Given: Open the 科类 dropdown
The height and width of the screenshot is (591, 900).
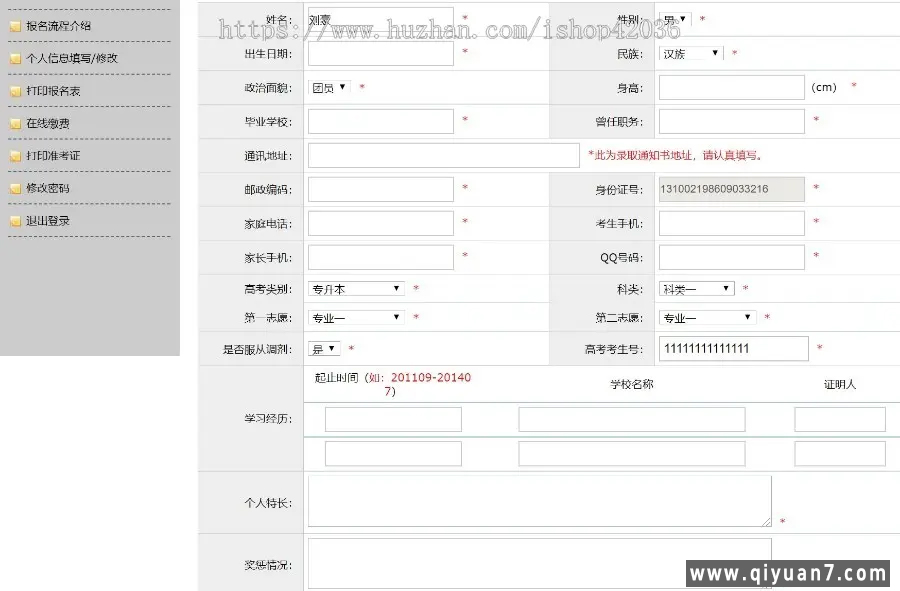Looking at the screenshot, I should coord(696,289).
